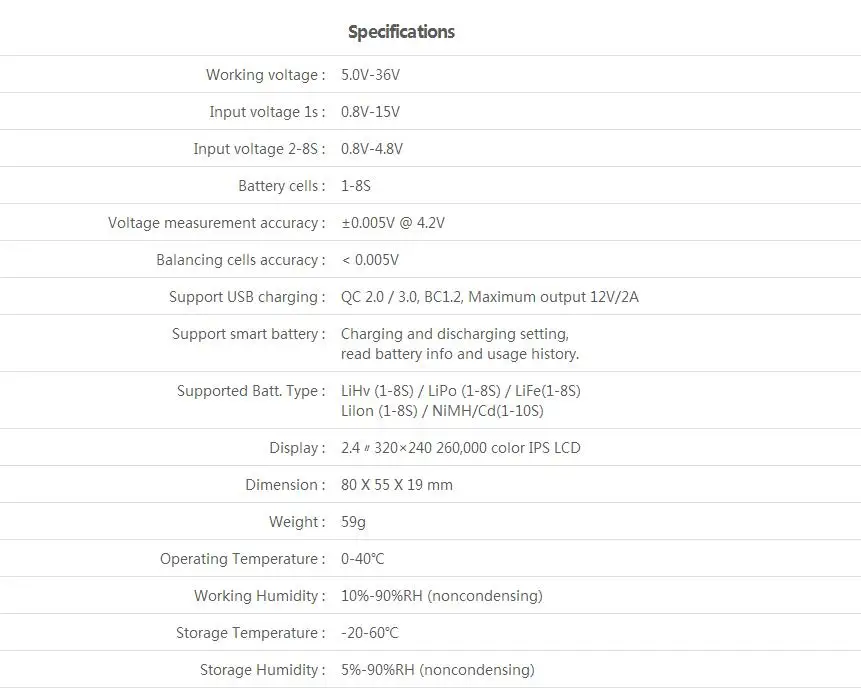
Task: Select the LiHv (1-8S) battery type text
Action: (x=377, y=391)
